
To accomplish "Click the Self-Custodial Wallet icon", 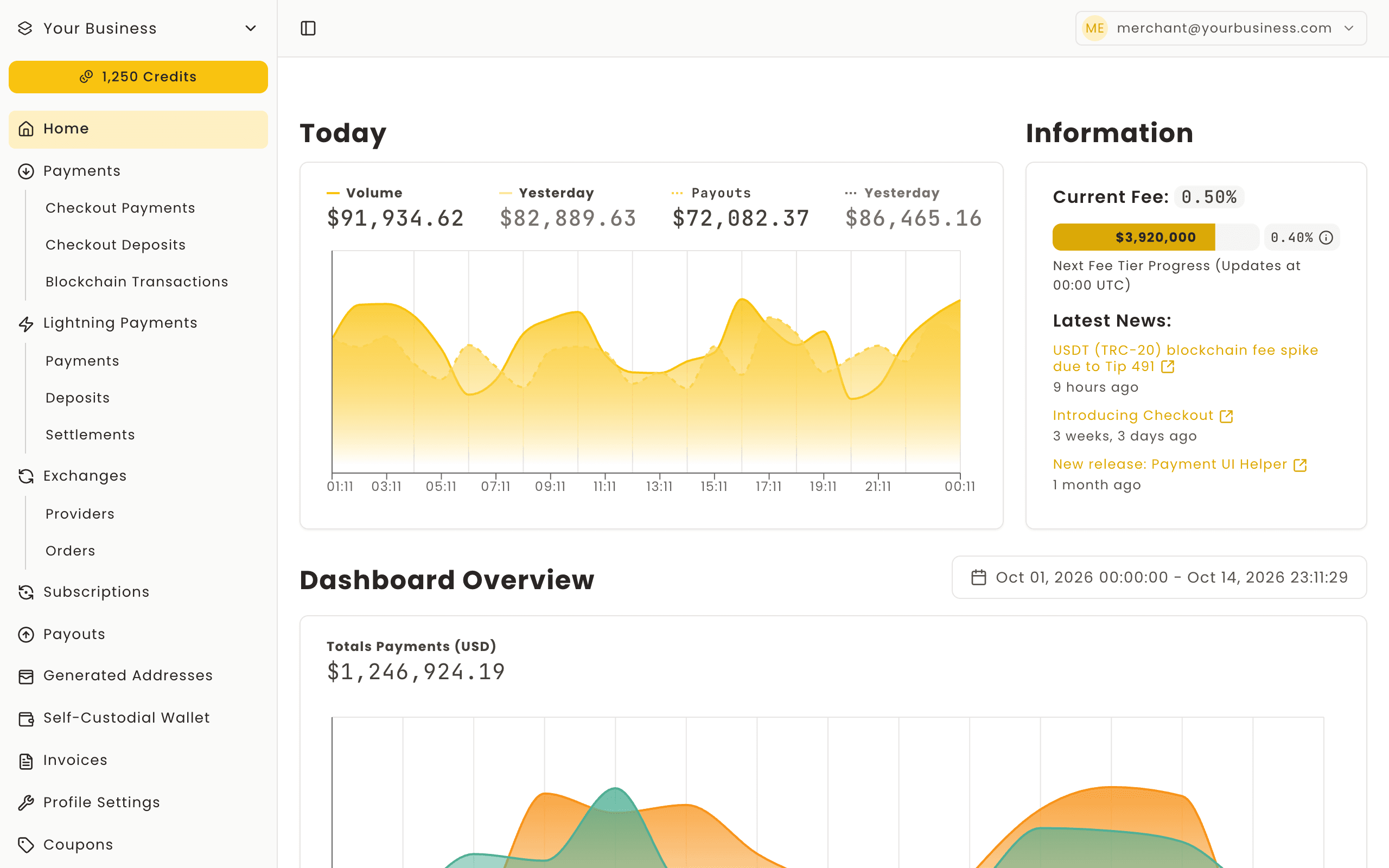I will (26, 719).
